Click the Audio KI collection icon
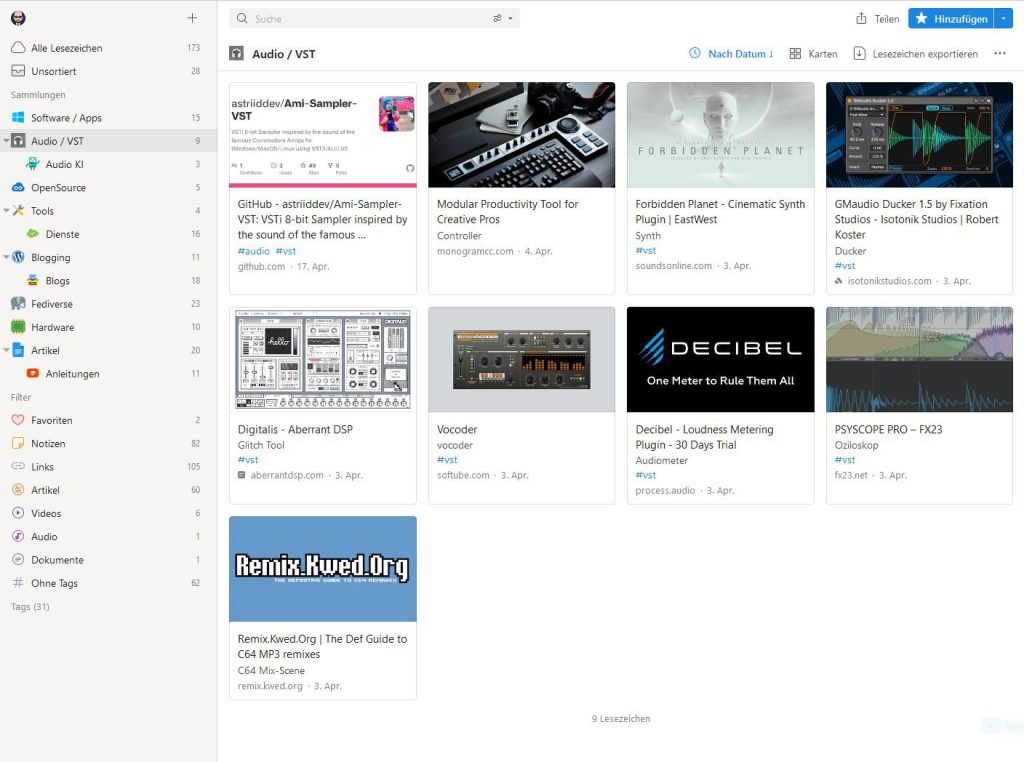 (33, 164)
